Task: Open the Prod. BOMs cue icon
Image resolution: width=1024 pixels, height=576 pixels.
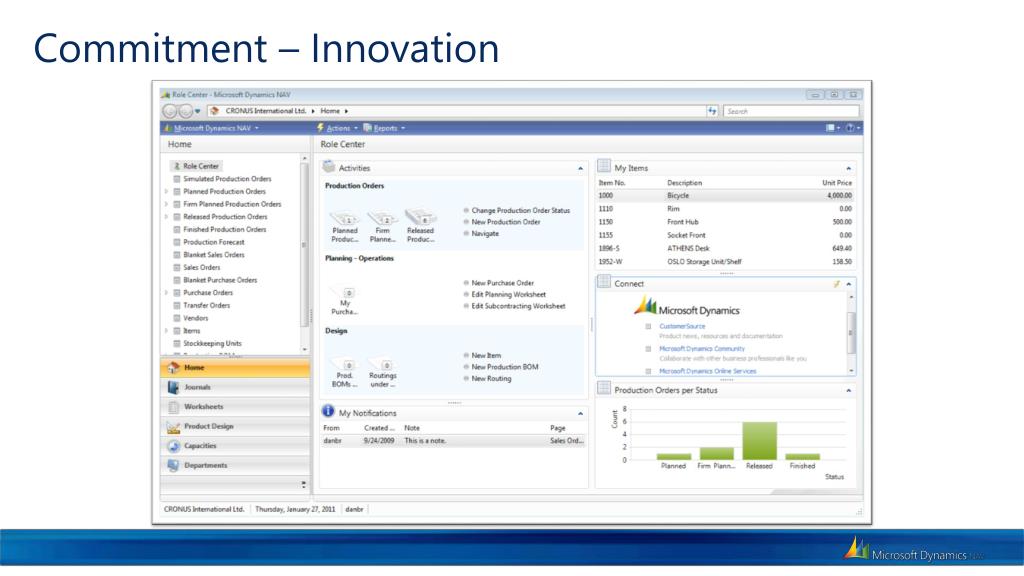Action: [344, 365]
